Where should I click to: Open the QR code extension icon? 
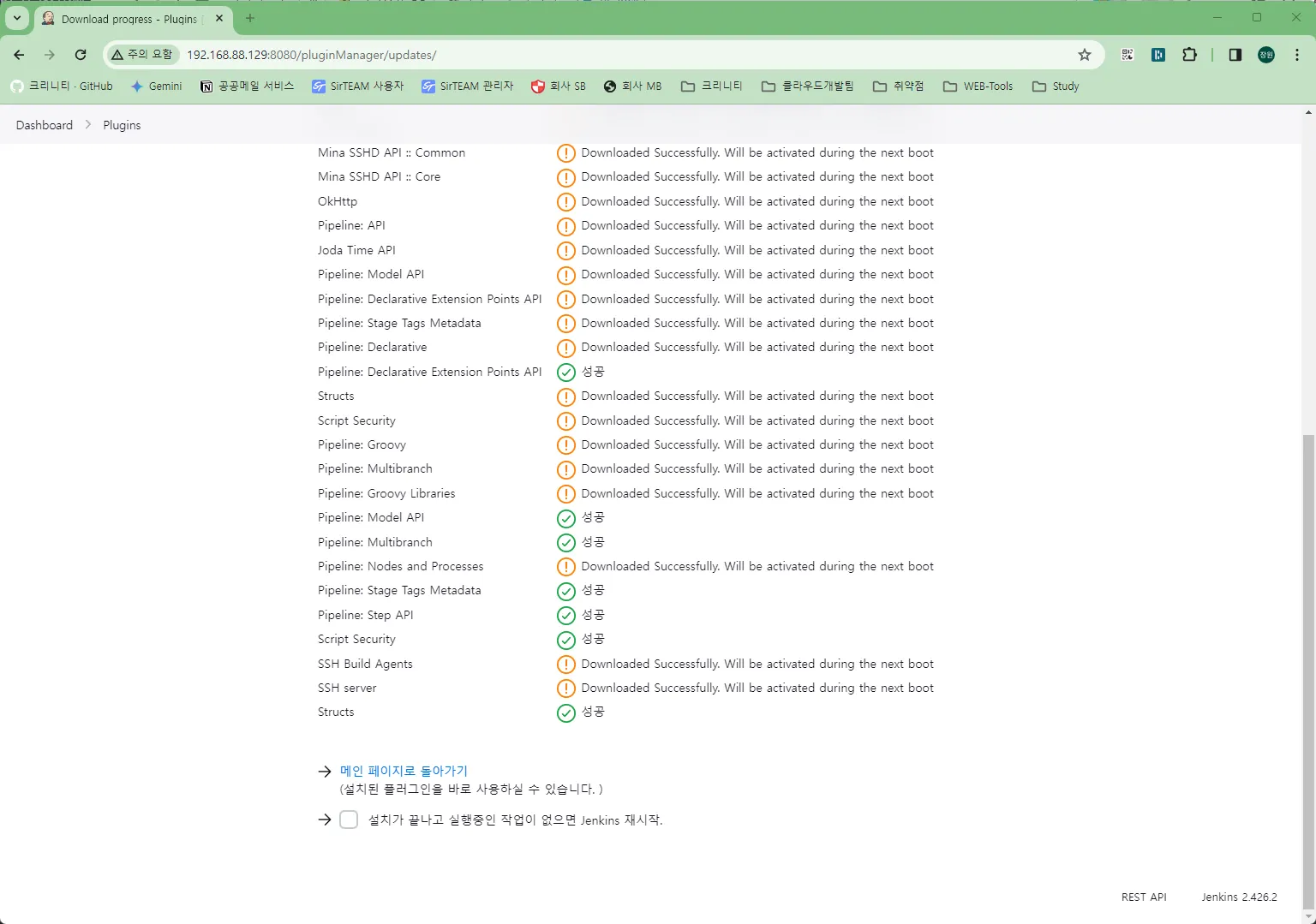[1128, 55]
